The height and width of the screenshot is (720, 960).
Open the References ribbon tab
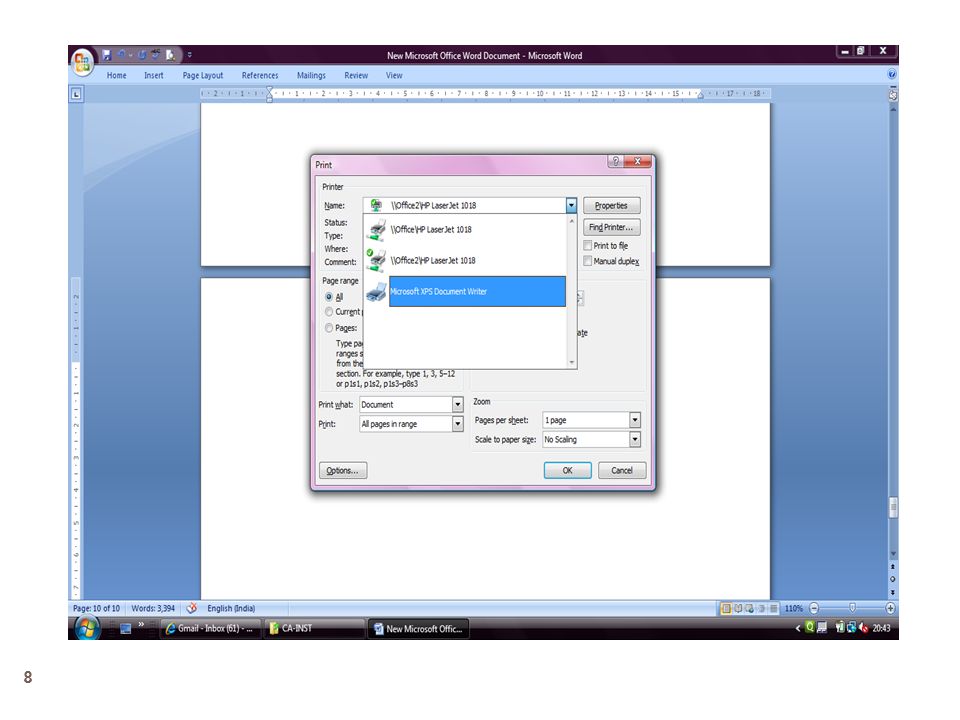260,76
